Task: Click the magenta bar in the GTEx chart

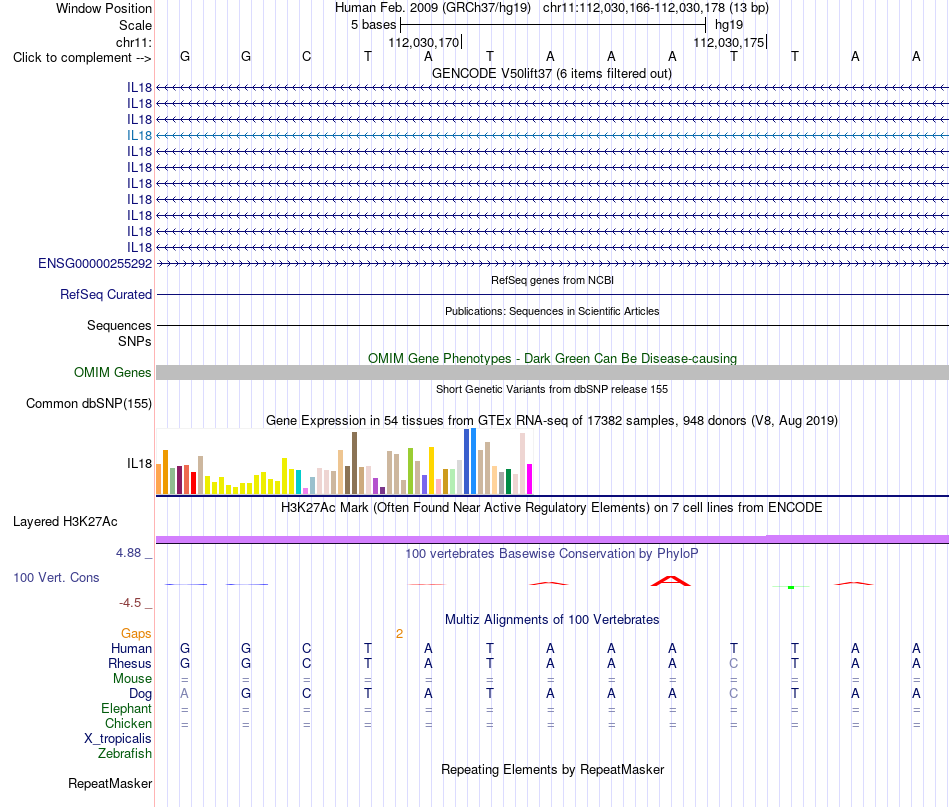Action: coord(530,479)
